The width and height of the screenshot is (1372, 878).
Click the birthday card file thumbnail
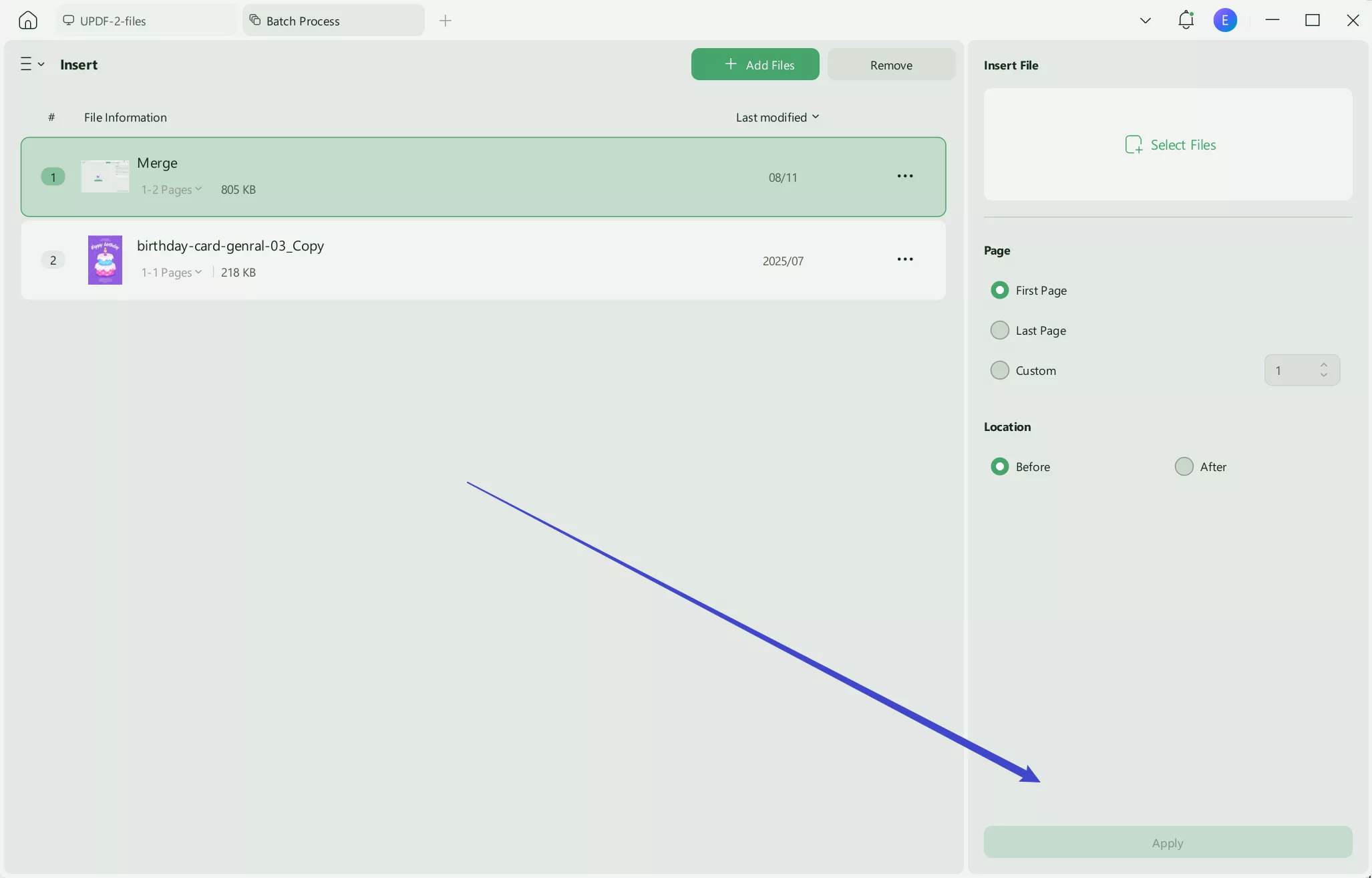pos(105,260)
